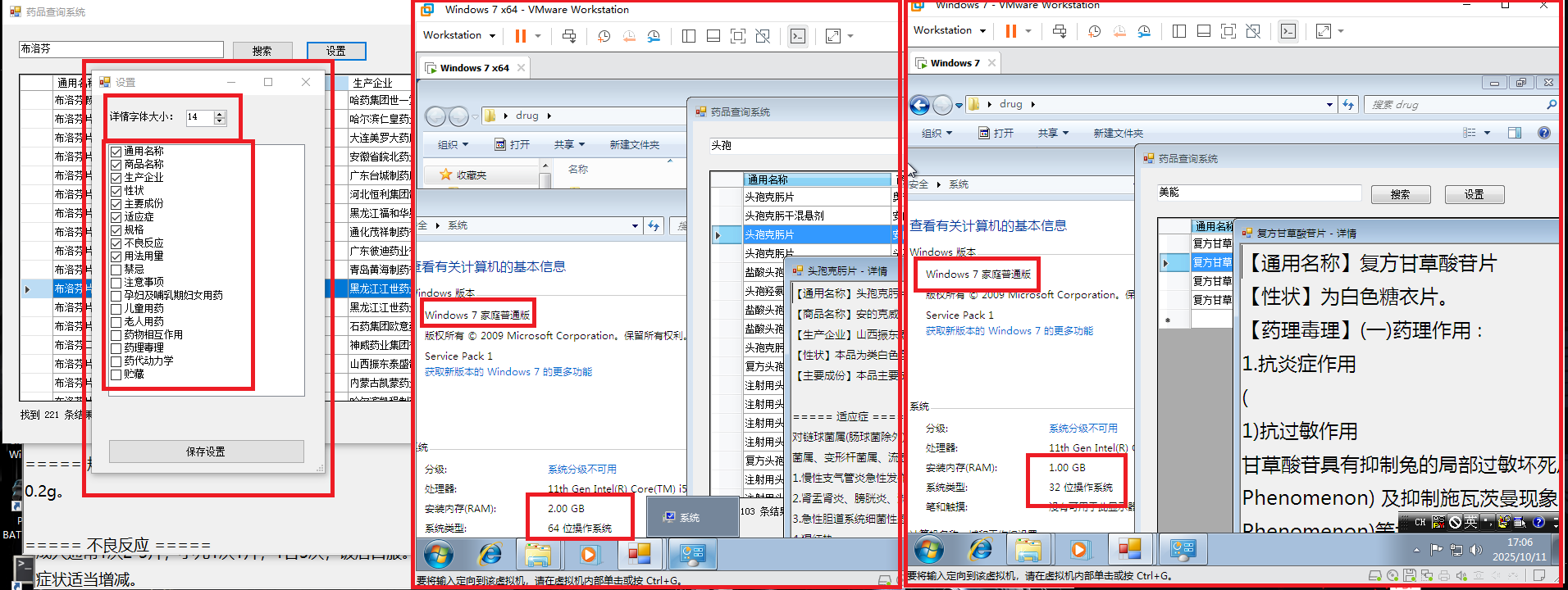Image resolution: width=1568 pixels, height=590 pixels.
Task: Uncheck the 不良反应 checkbox
Action: pos(116,243)
